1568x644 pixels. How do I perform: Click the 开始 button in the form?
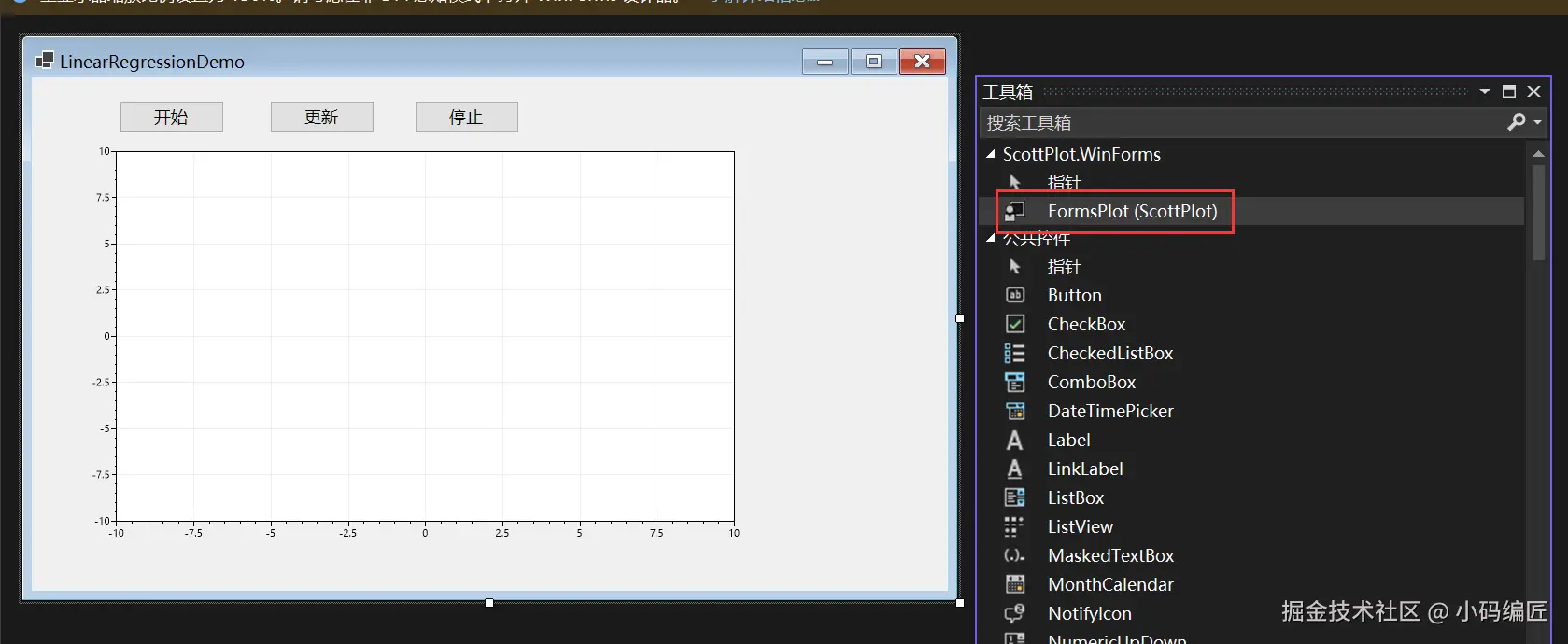[172, 117]
